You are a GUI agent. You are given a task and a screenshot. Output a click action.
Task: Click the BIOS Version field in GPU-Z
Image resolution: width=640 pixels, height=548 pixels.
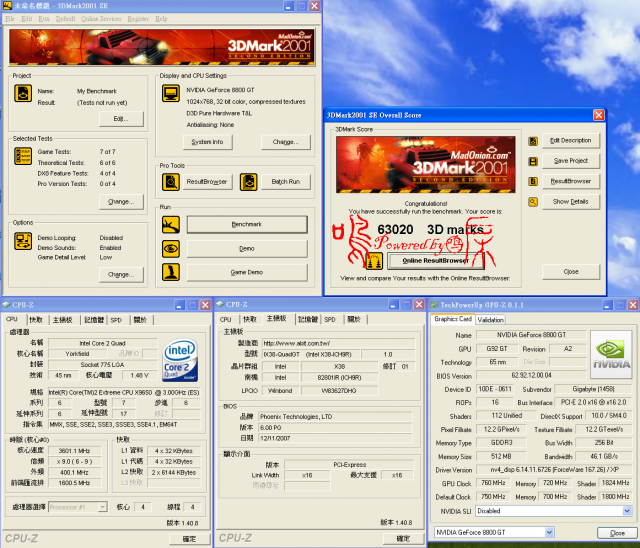pos(531,375)
